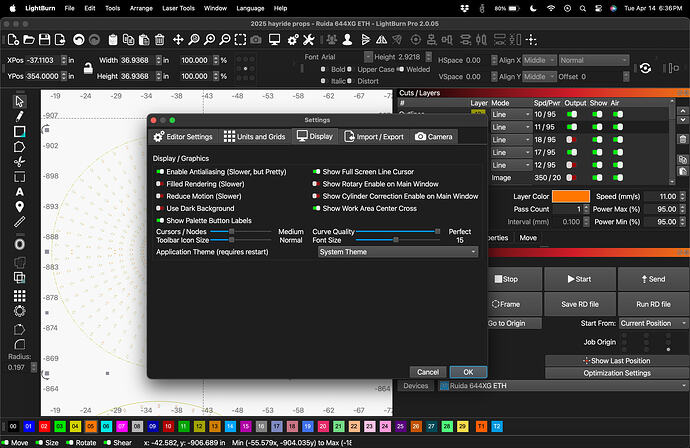Screen dimensions: 690x448
Task: Open a project with the folder icon
Action: (29, 40)
